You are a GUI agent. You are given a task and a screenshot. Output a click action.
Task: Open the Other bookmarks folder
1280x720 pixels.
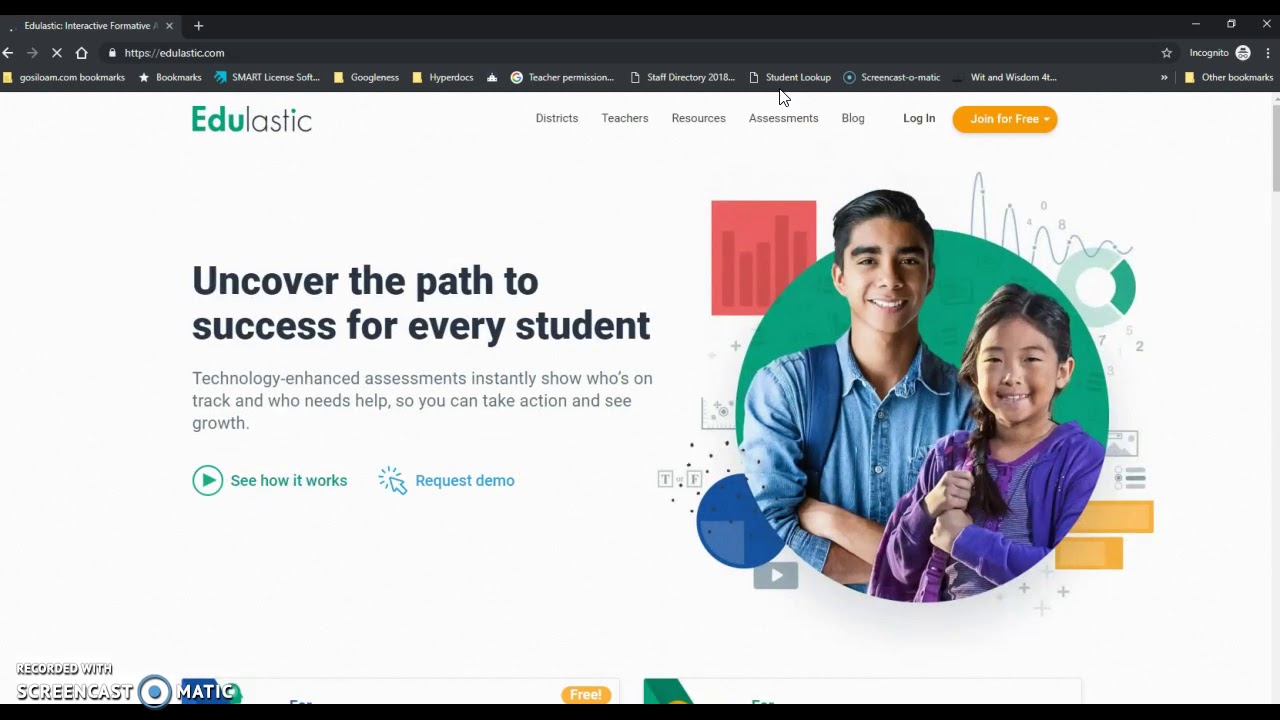tap(1229, 77)
